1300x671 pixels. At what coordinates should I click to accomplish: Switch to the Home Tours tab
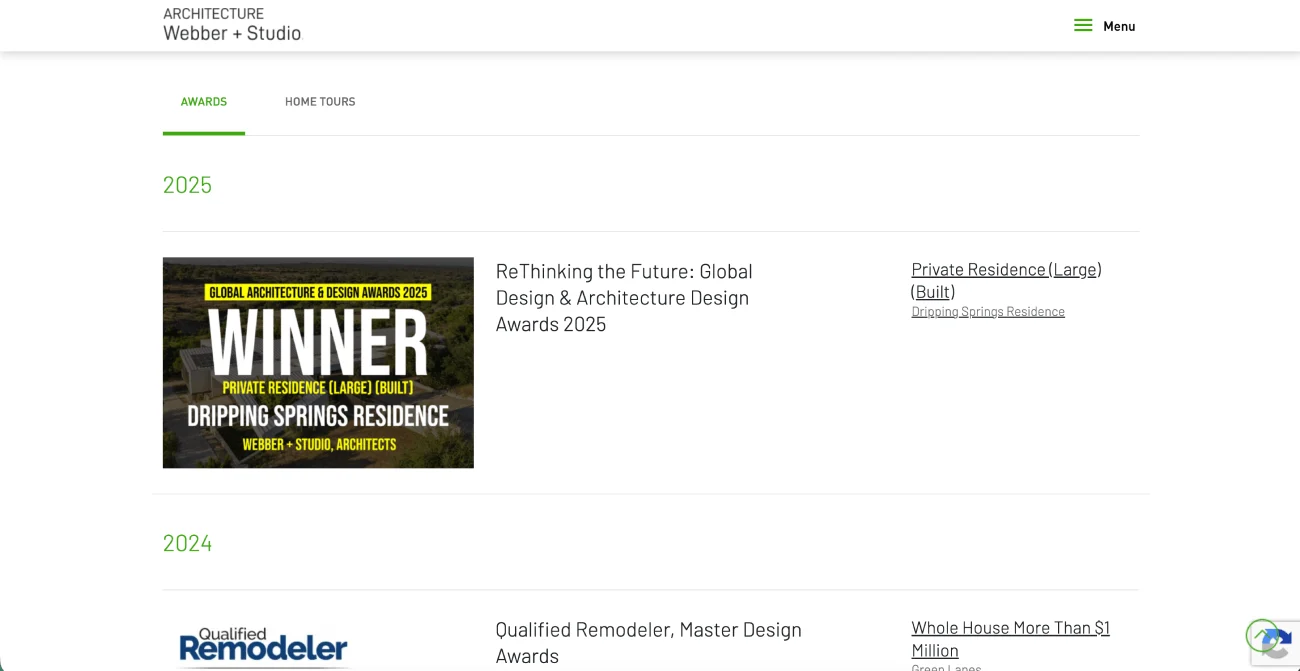click(320, 102)
